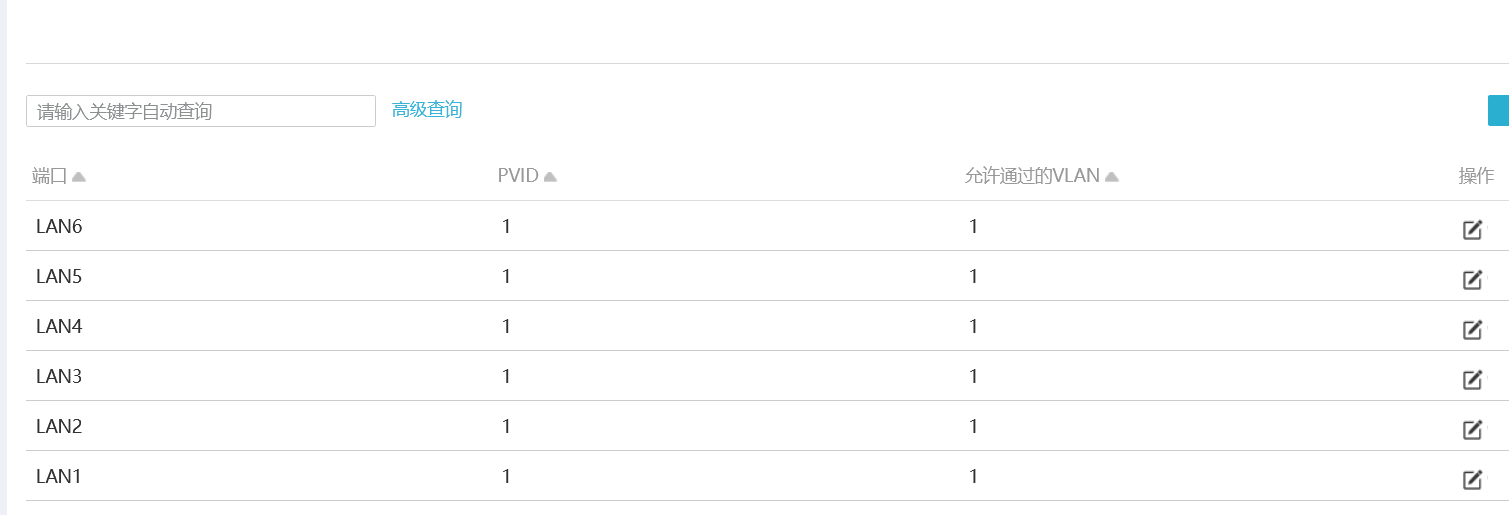
Task: Sort by 允许通过的VLAN column arrow
Action: click(x=1111, y=177)
